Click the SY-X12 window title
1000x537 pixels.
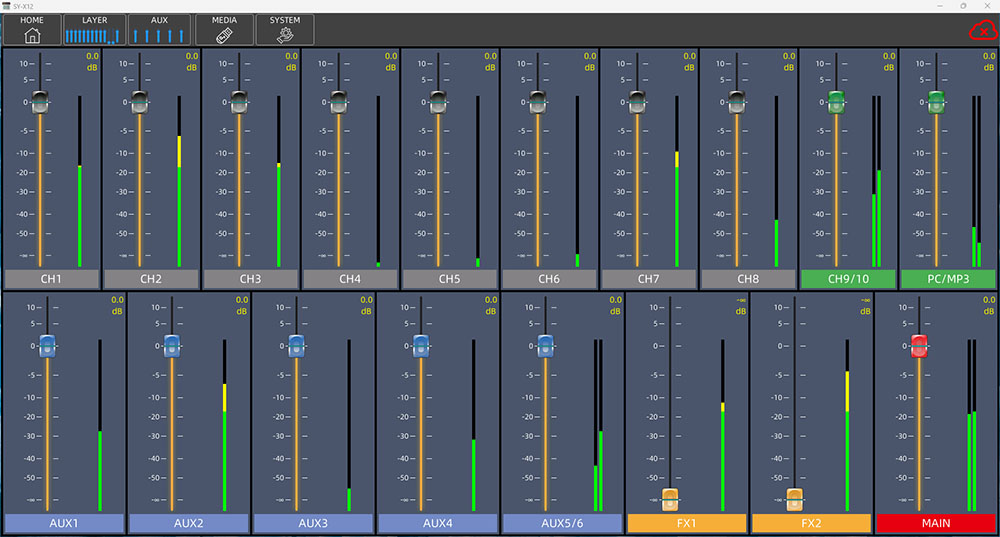point(23,6)
